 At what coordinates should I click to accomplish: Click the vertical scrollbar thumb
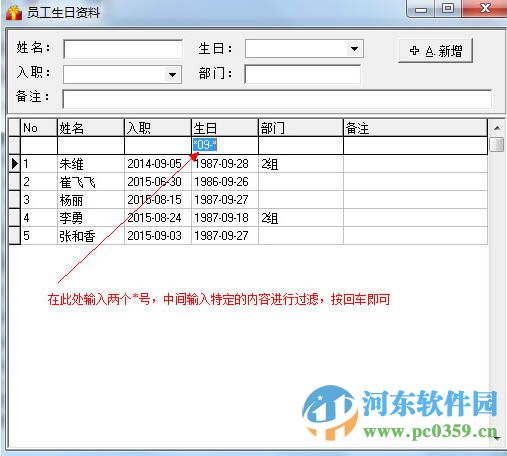click(x=497, y=144)
